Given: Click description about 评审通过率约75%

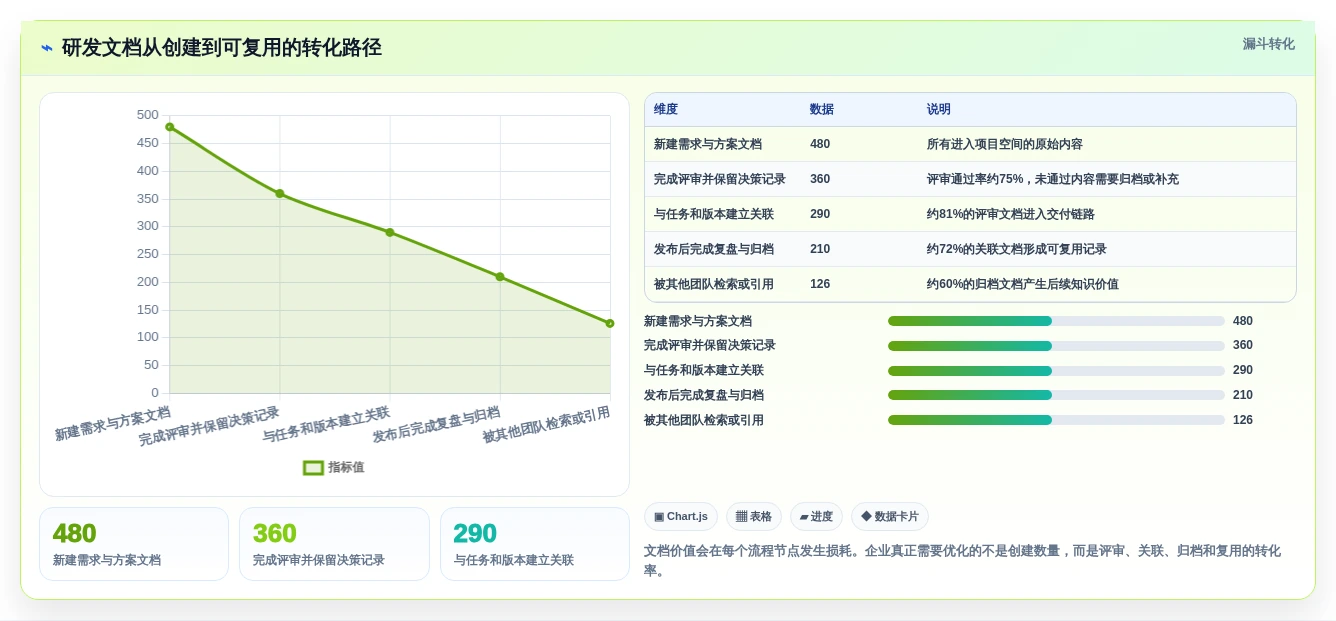Looking at the screenshot, I should [1053, 179].
